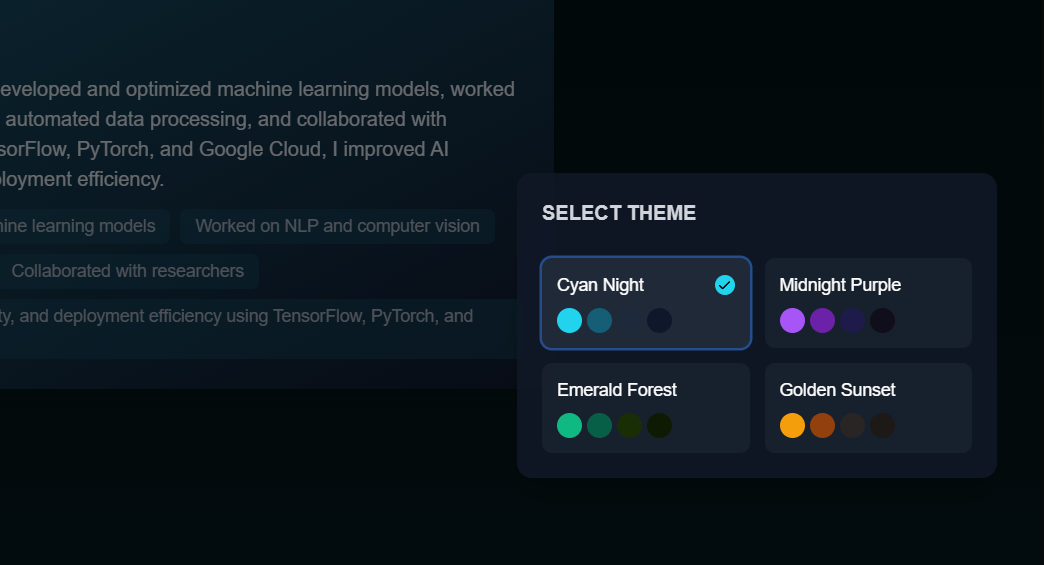
Task: Click the SELECT THEME heading
Action: [x=618, y=213]
